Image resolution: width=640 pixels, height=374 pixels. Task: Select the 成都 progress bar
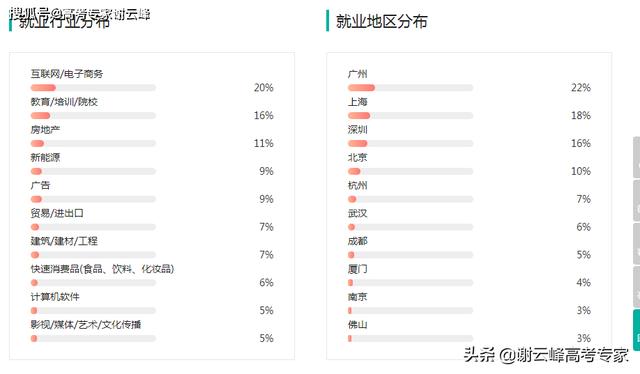(x=410, y=255)
